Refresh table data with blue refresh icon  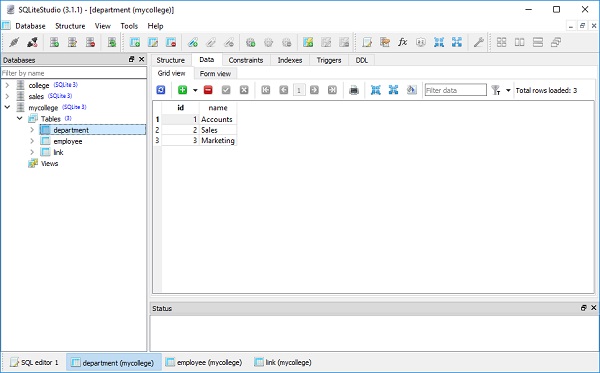161,90
